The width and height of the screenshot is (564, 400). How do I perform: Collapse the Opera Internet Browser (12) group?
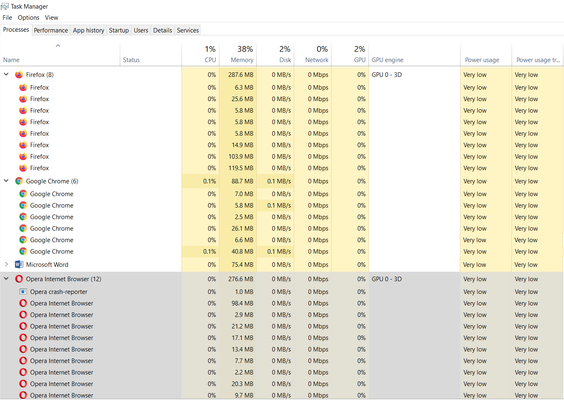click(6, 278)
